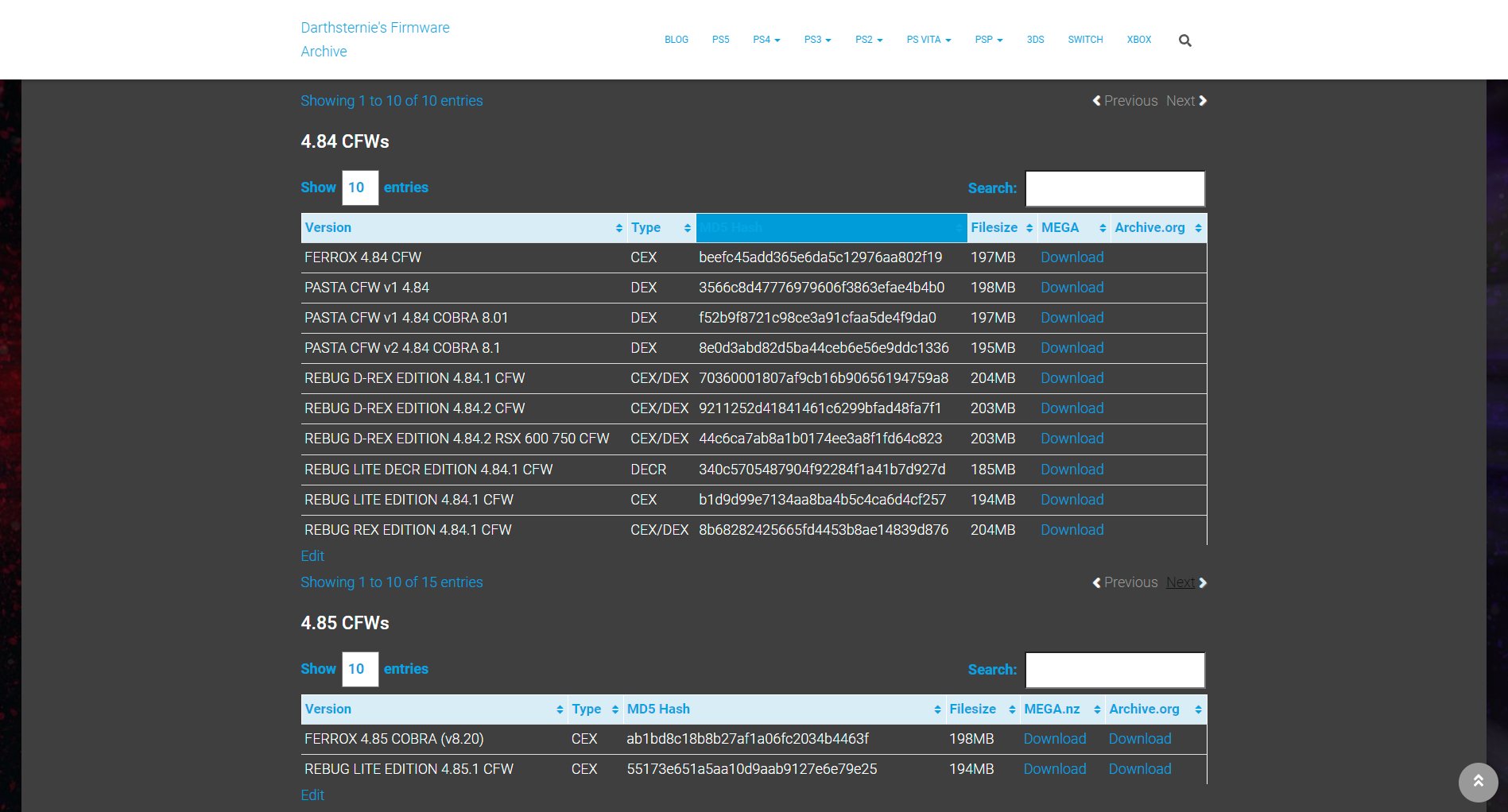Sort 4.85 table by MD5 Hash column
The height and width of the screenshot is (812, 1508).
pos(784,710)
